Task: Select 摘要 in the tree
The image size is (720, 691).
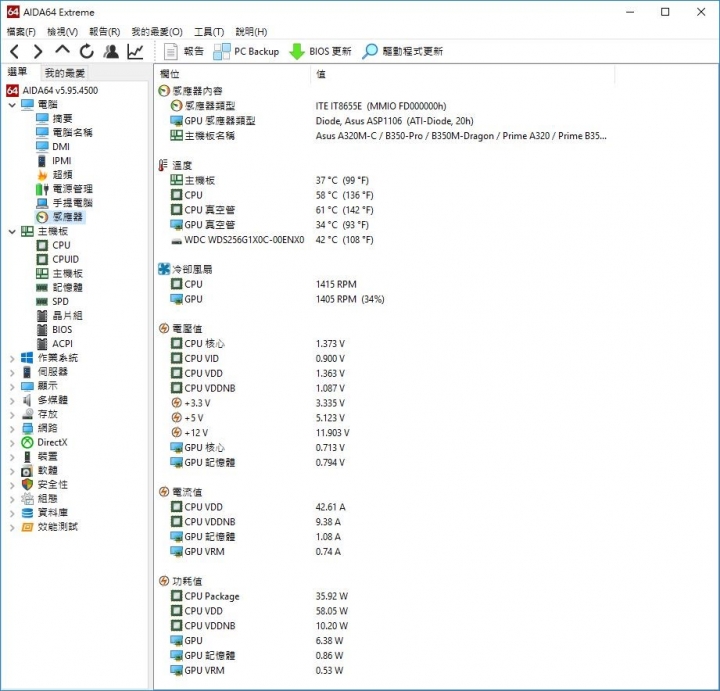Action: coord(54,119)
